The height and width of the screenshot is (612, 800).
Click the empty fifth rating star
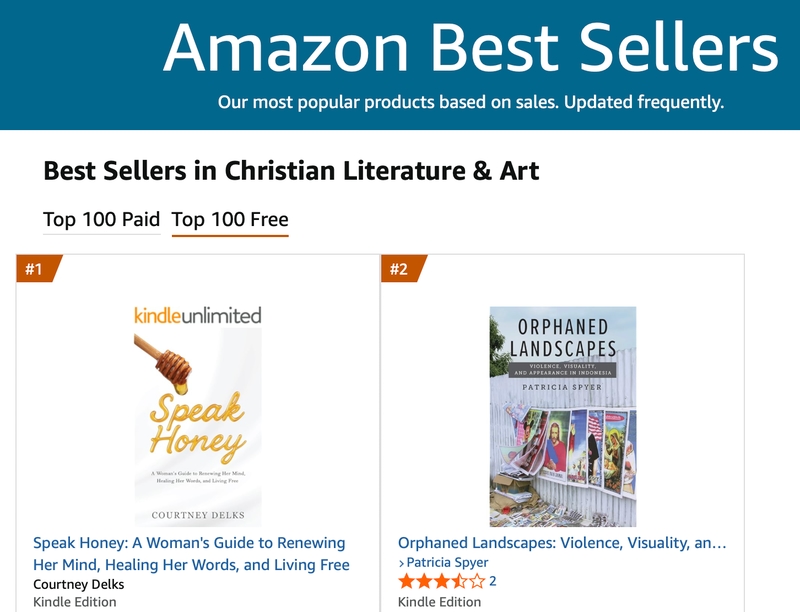click(x=477, y=581)
